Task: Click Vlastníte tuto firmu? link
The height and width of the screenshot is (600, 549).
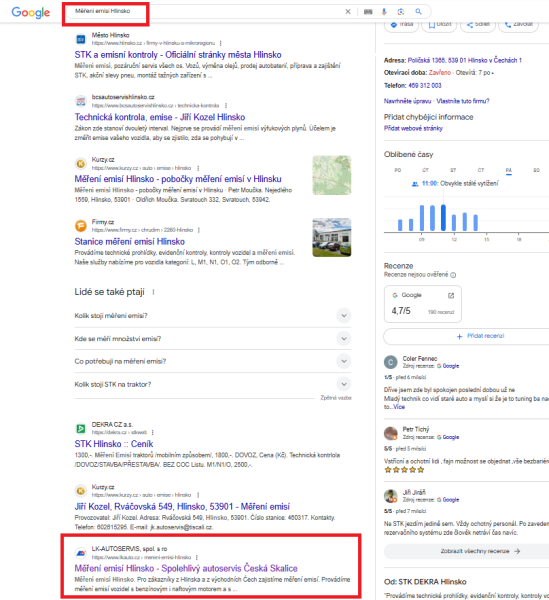Action: coord(463,101)
